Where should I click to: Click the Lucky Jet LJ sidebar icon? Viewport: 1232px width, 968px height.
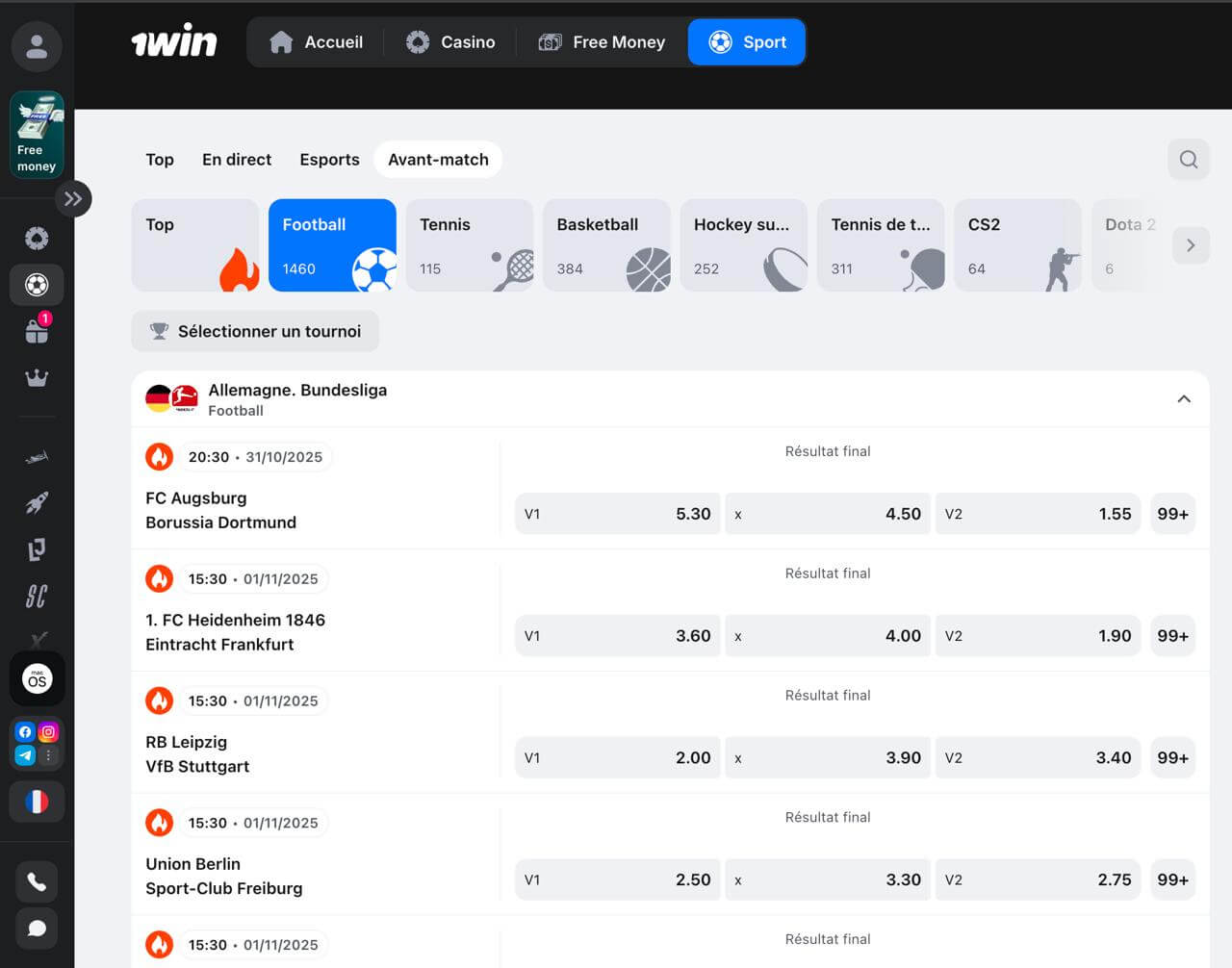(x=37, y=548)
